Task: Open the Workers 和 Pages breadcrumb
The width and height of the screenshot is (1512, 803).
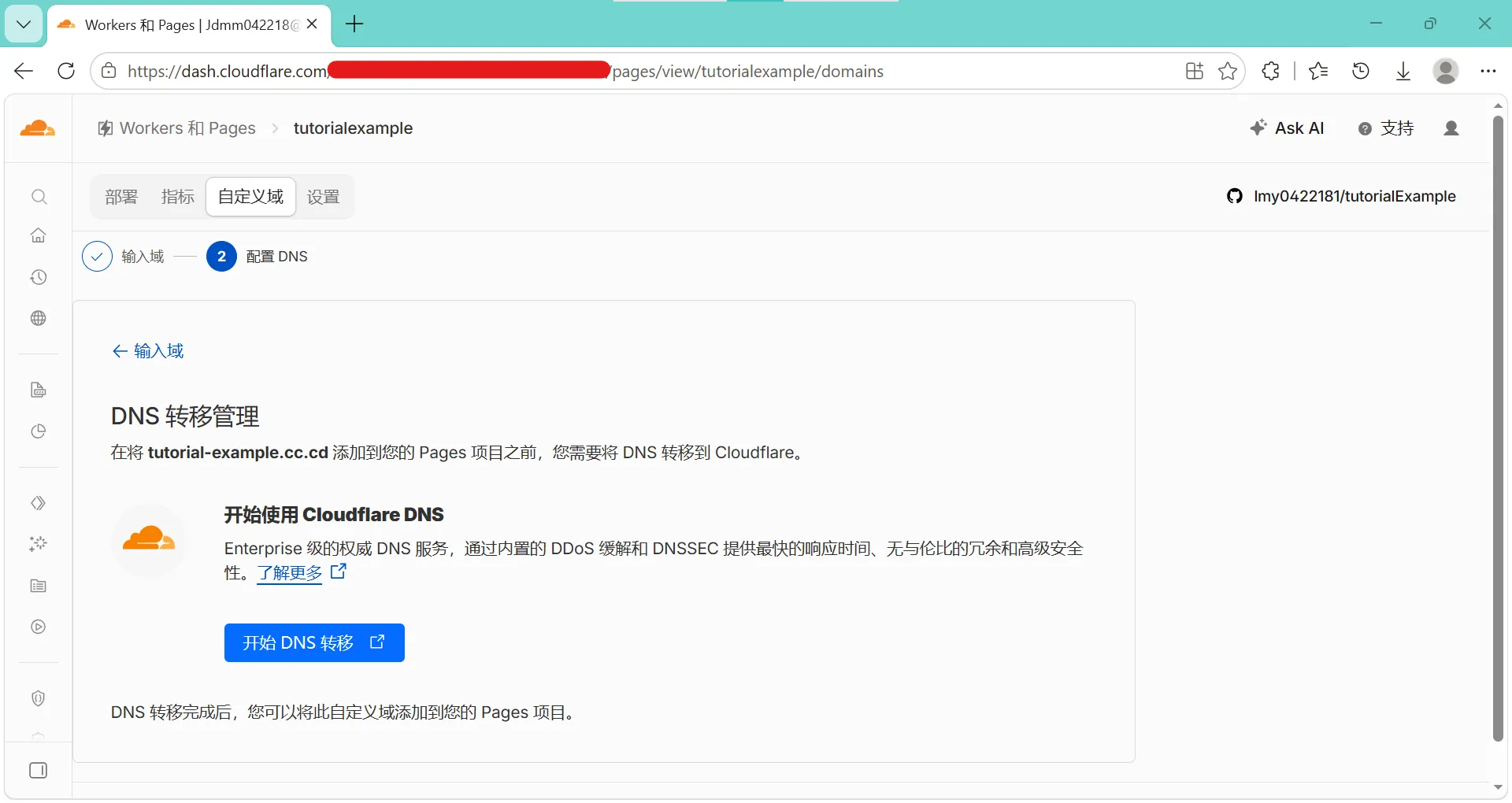Action: click(176, 128)
